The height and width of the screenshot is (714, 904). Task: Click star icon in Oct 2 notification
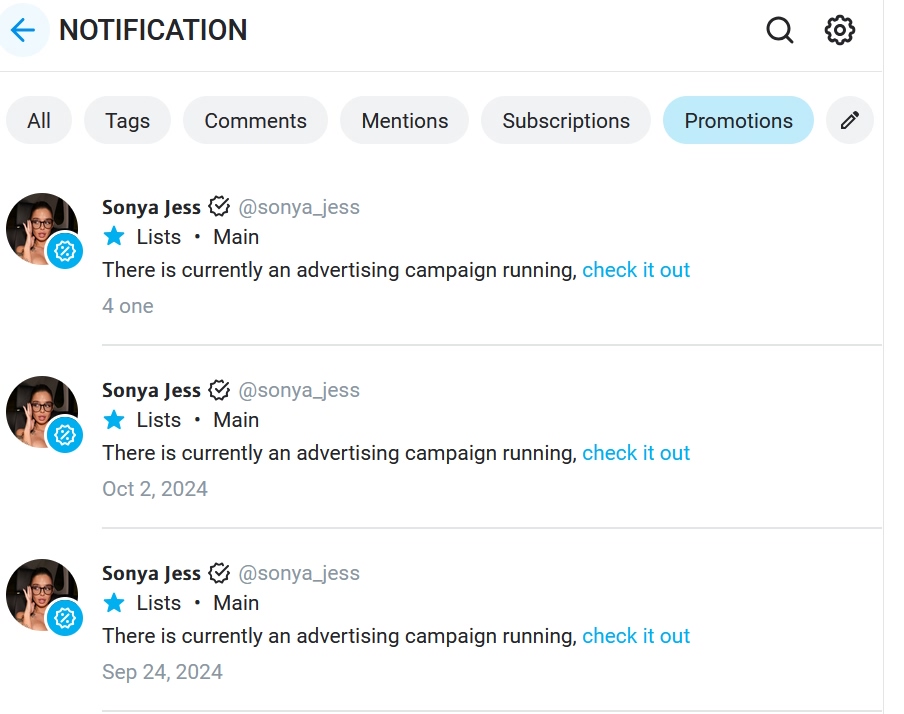point(115,420)
